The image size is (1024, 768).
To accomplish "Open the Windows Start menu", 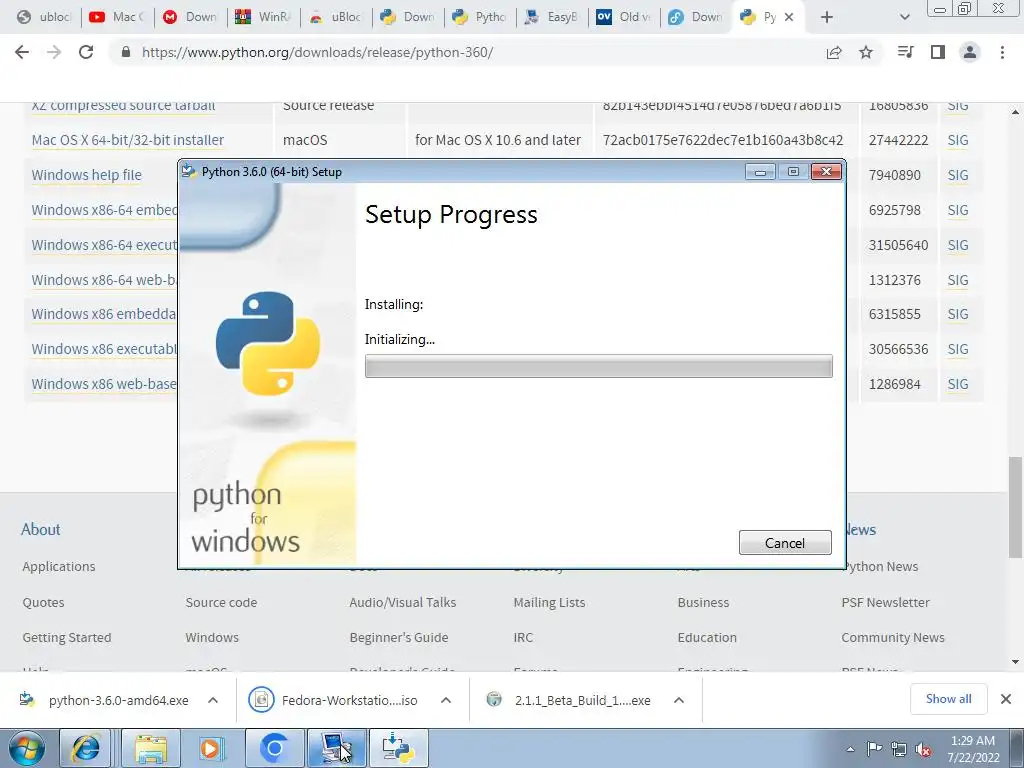I will 27,748.
